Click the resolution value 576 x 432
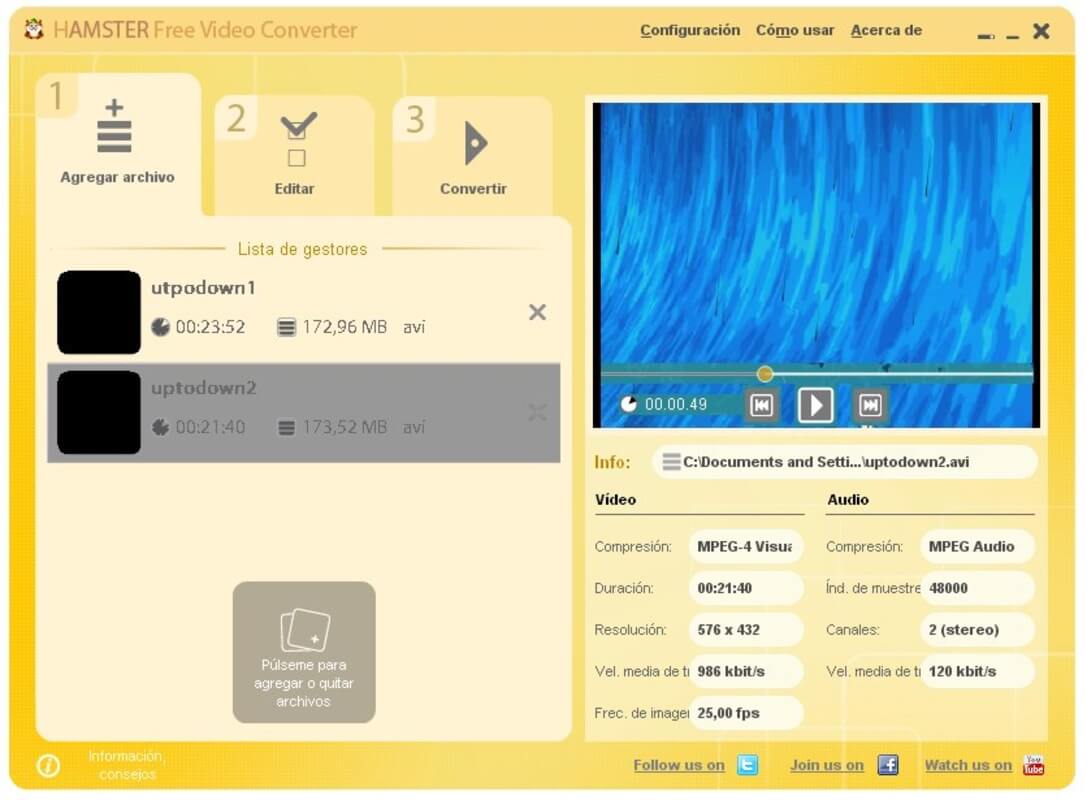This screenshot has width=1087, height=800. click(745, 629)
